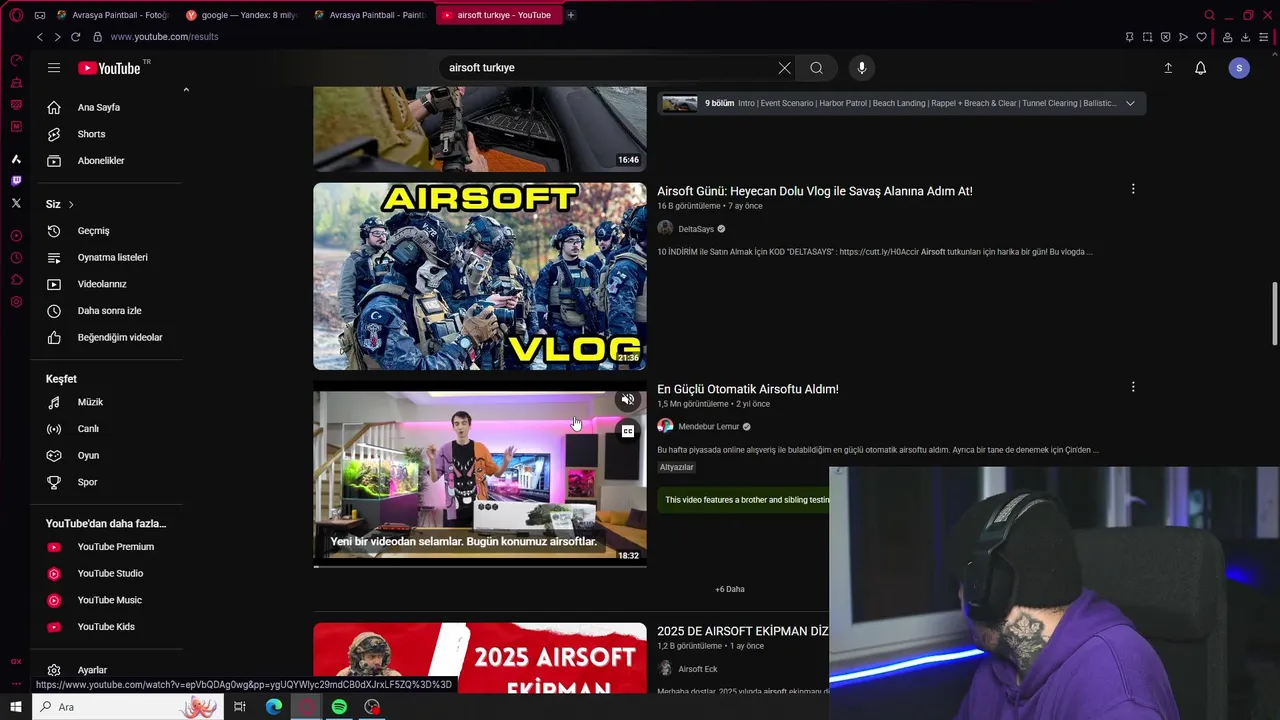The width and height of the screenshot is (1280, 720).
Task: Unmute the inline video preview
Action: (x=628, y=399)
